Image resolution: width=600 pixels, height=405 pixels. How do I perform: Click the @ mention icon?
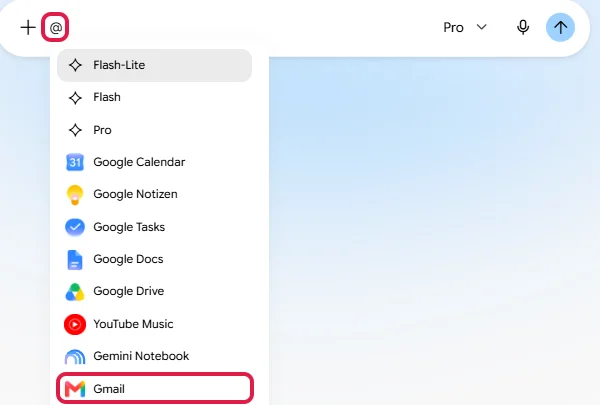coord(56,28)
